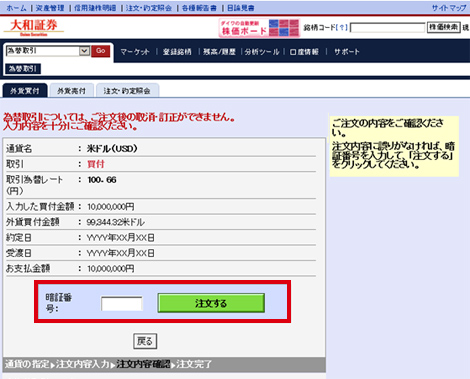Click the お支払金額 value 10,000,000円
Viewport: 470px width, 379px height.
tap(111, 269)
